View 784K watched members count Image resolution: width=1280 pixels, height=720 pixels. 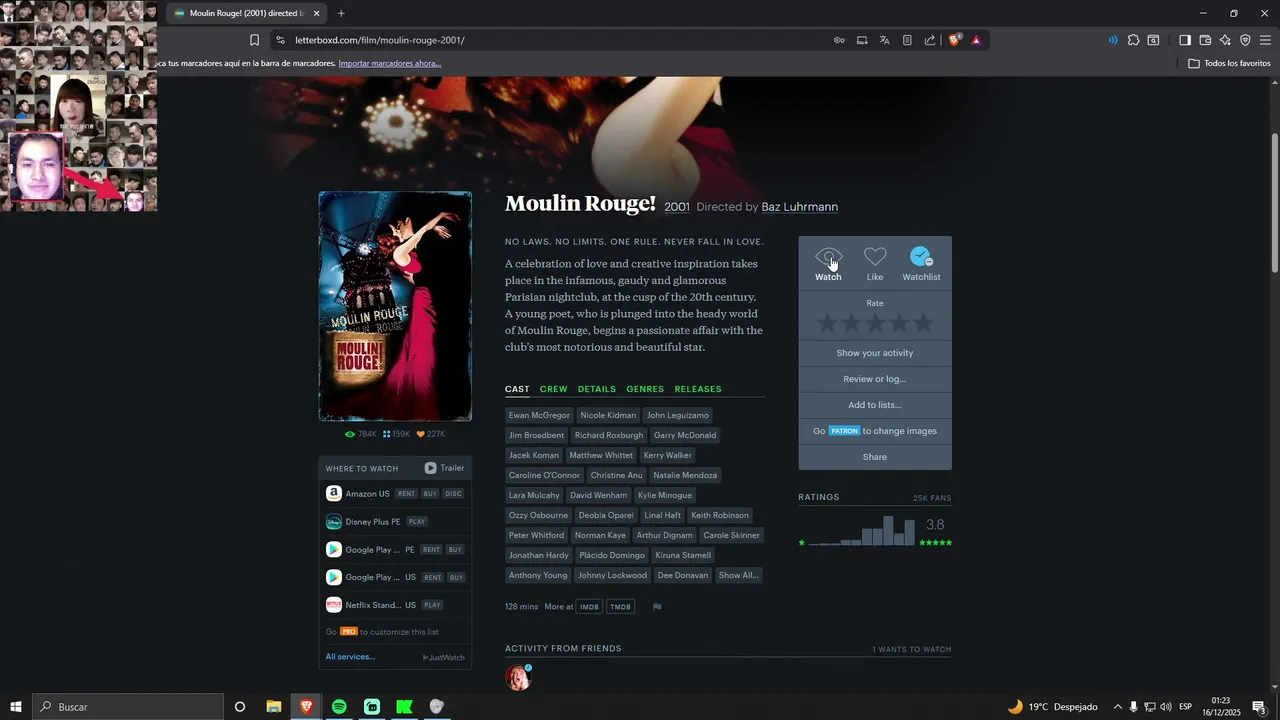[361, 434]
